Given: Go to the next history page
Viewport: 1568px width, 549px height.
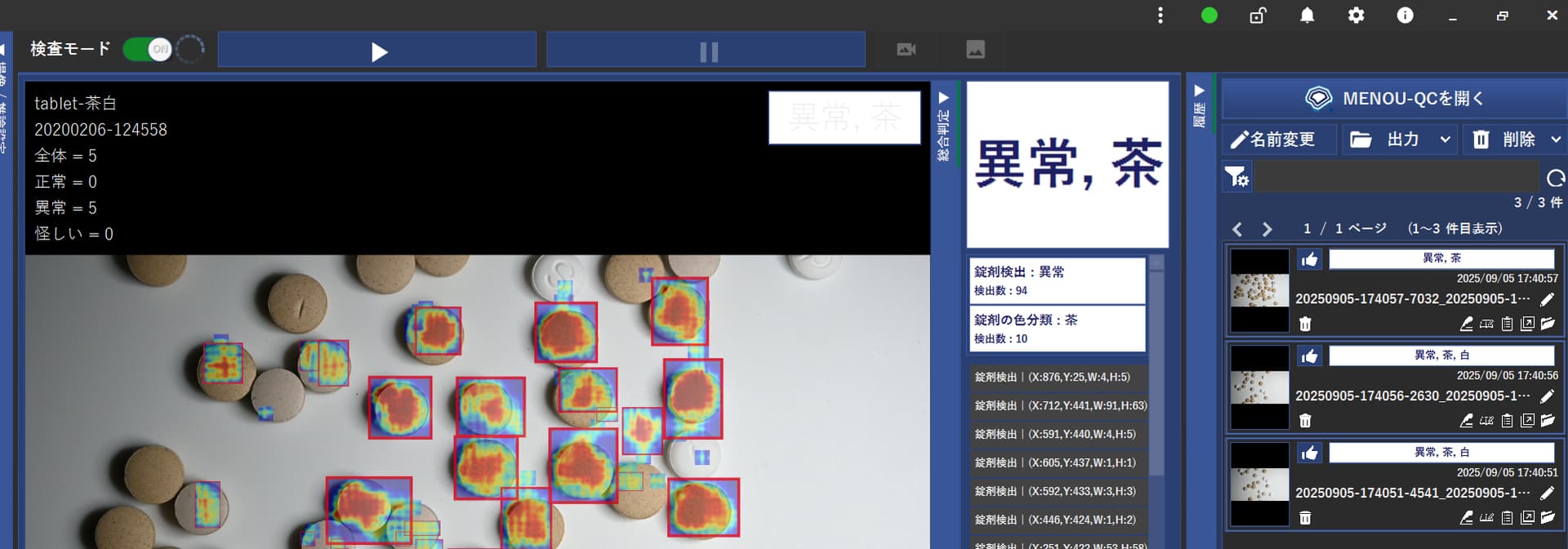Looking at the screenshot, I should [x=1267, y=230].
